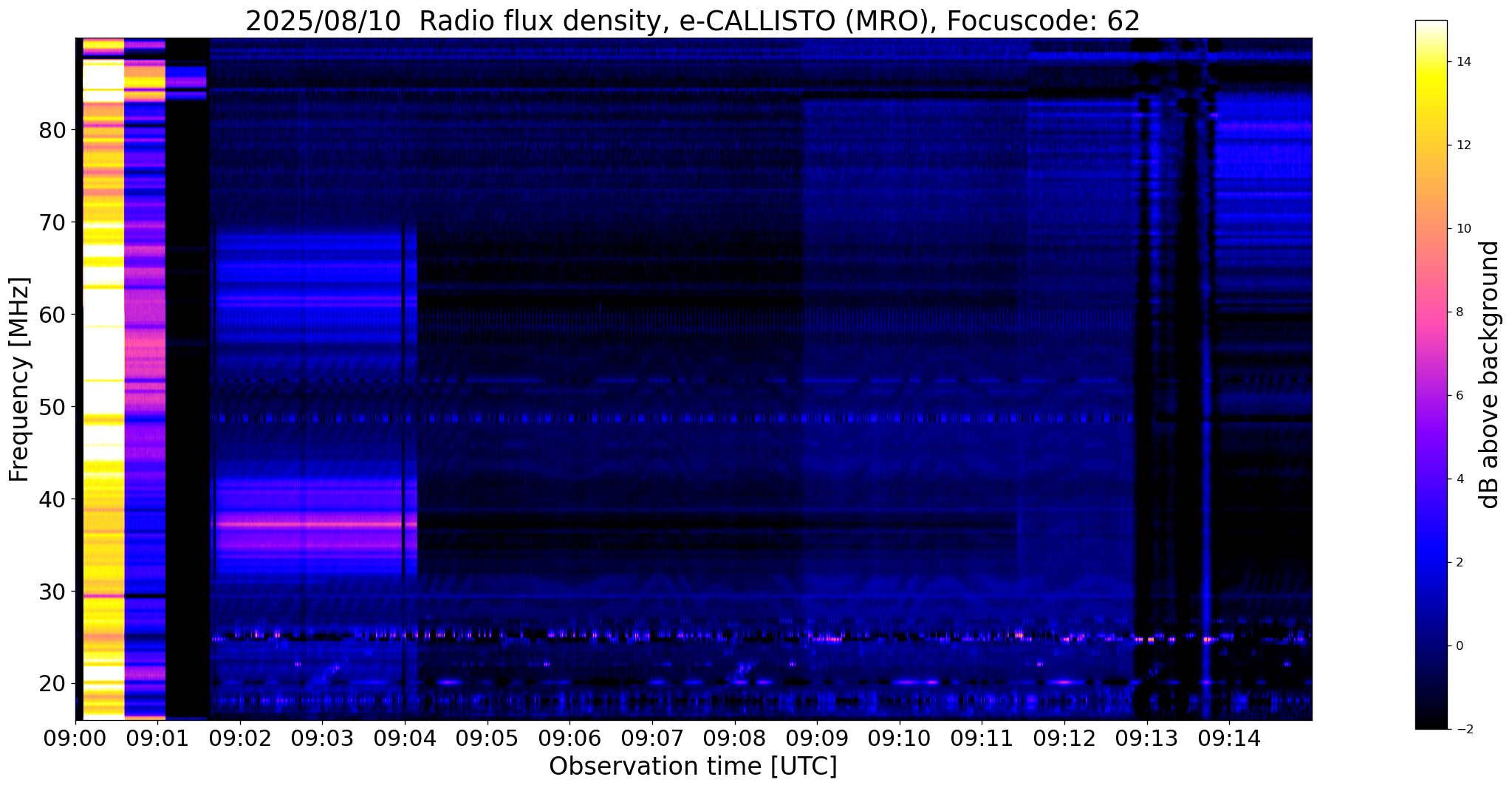This screenshot has height=788, width=1512.
Task: Click the 09:10 time tick label
Action: click(x=900, y=739)
